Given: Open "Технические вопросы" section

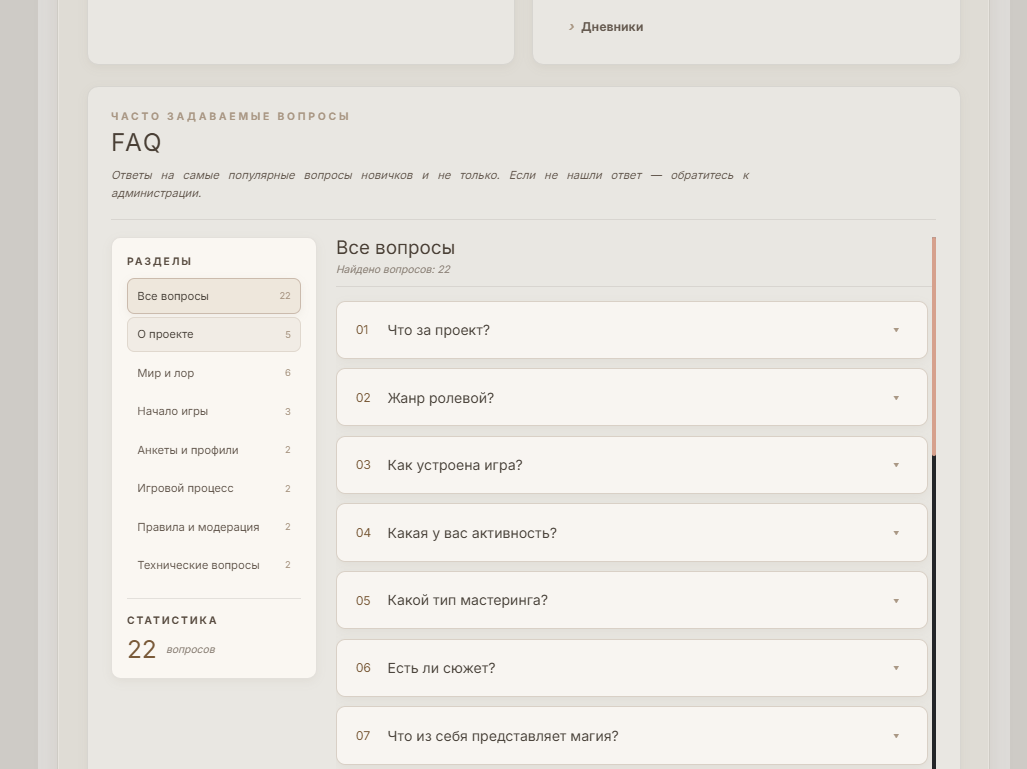Looking at the screenshot, I should point(214,565).
